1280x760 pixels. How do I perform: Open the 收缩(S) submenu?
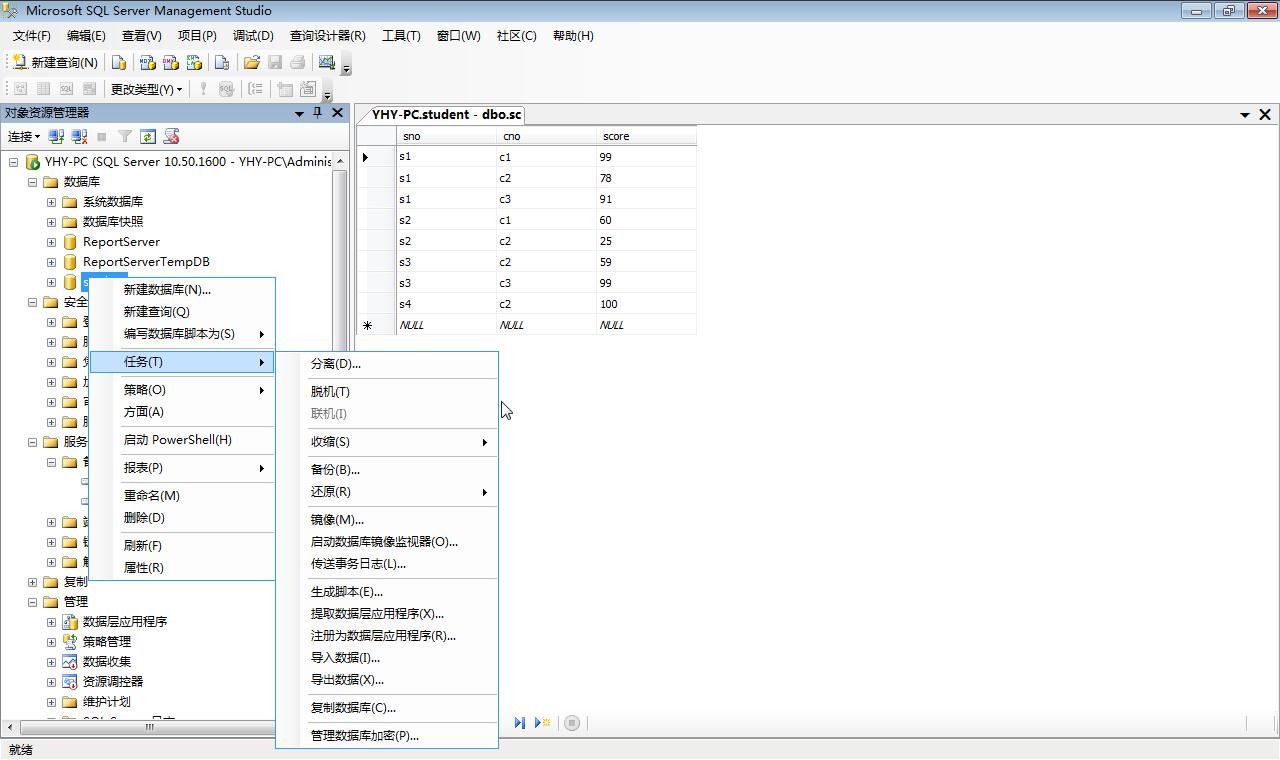(387, 442)
